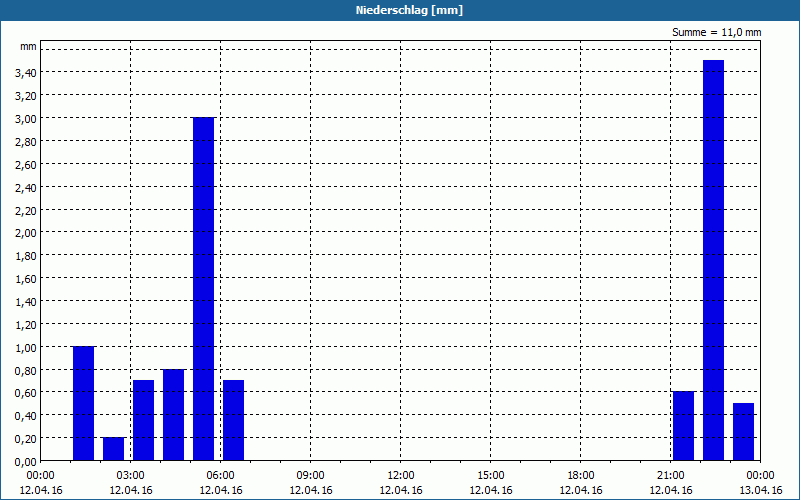Click the 06:00 time axis label
This screenshot has width=800, height=500.
(220, 476)
